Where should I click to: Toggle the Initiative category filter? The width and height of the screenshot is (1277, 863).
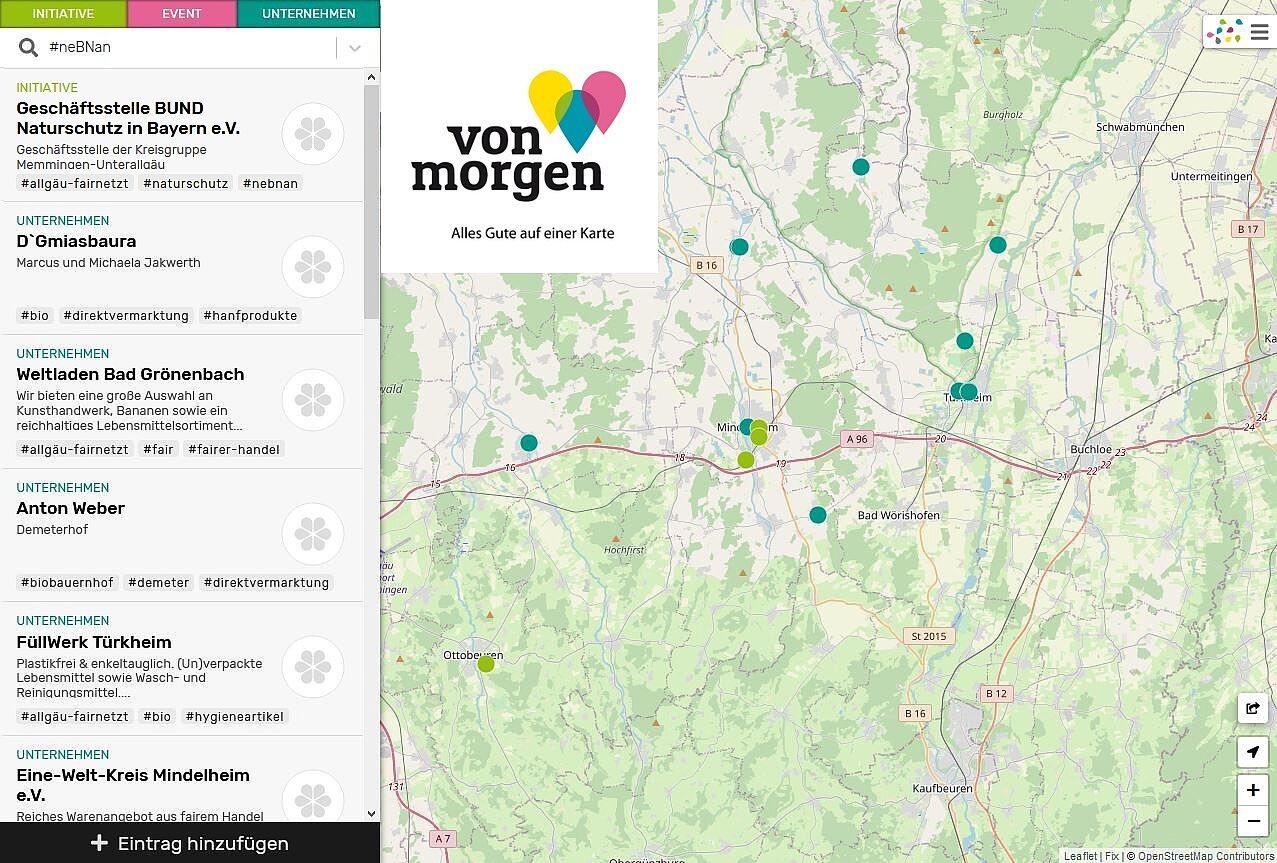click(x=63, y=14)
